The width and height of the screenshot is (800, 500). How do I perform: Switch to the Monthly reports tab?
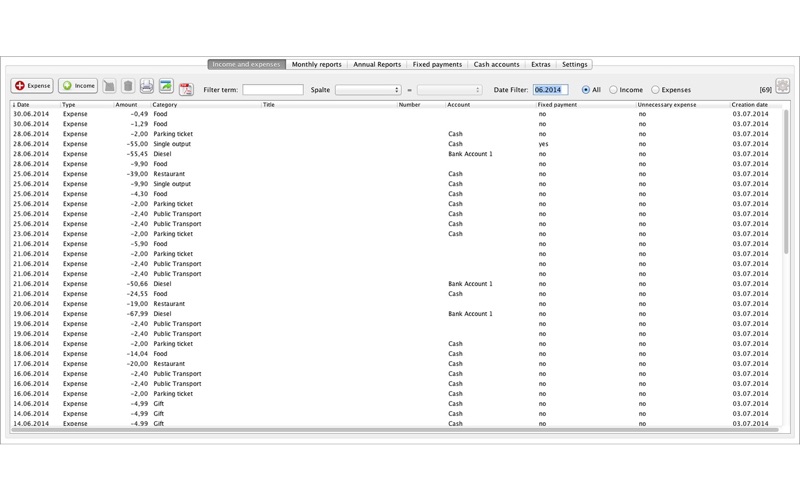(316, 64)
